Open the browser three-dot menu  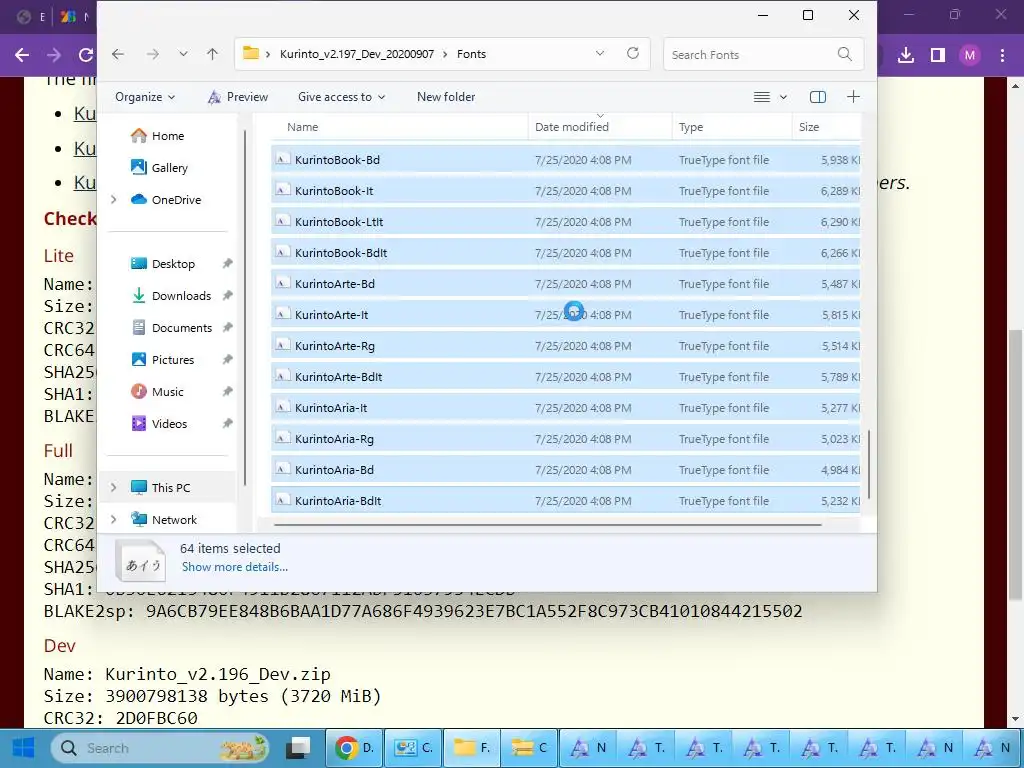1002,56
